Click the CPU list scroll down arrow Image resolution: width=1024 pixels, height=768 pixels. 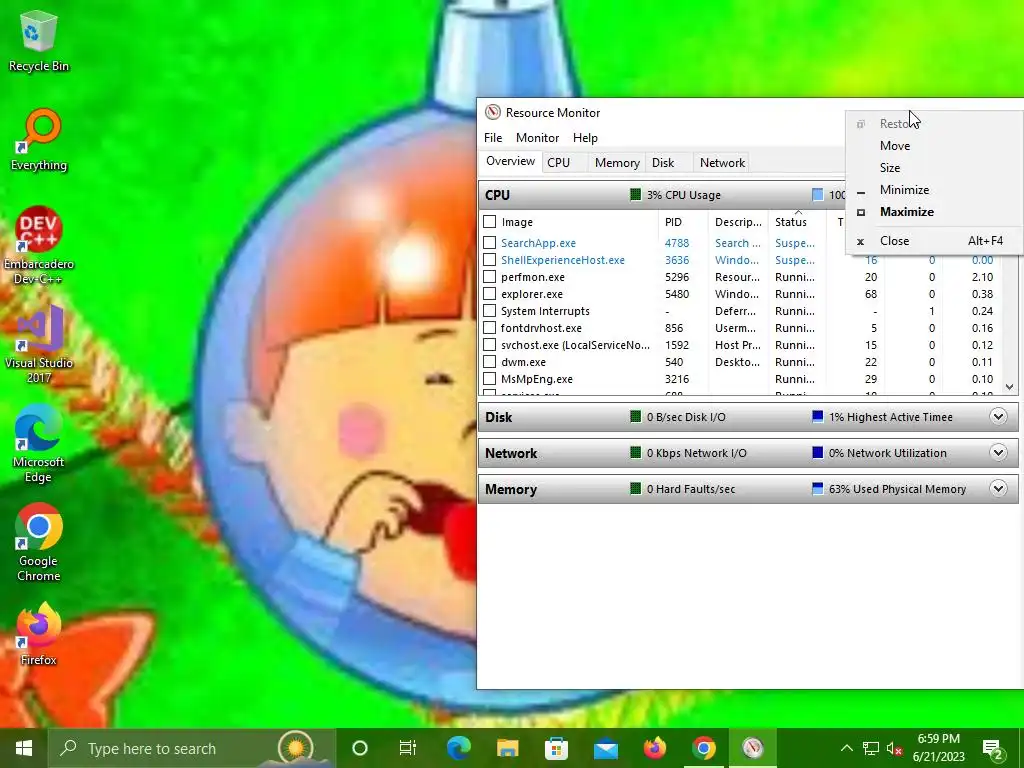(x=1010, y=387)
